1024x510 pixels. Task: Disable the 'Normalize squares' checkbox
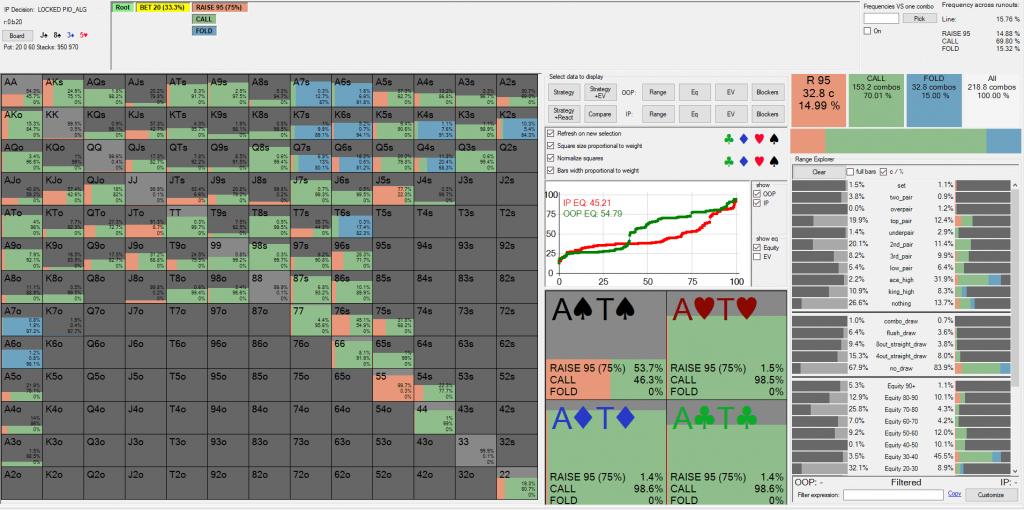pyautogui.click(x=552, y=158)
